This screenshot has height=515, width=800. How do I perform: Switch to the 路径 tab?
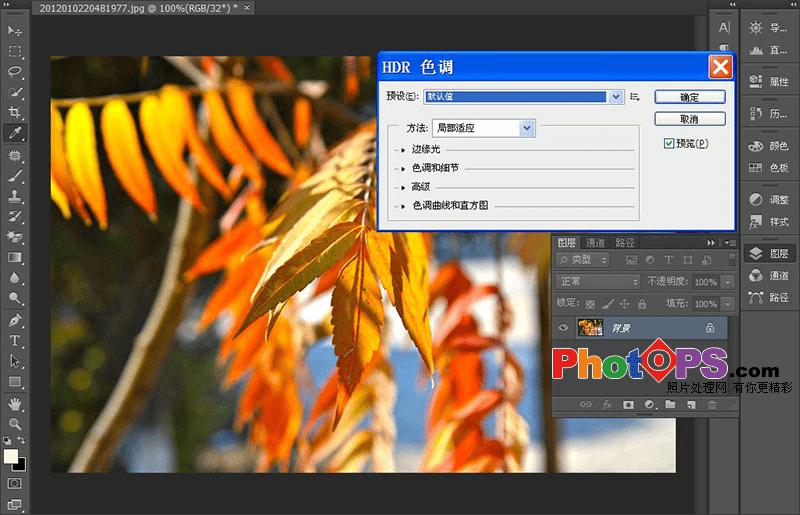click(x=624, y=243)
